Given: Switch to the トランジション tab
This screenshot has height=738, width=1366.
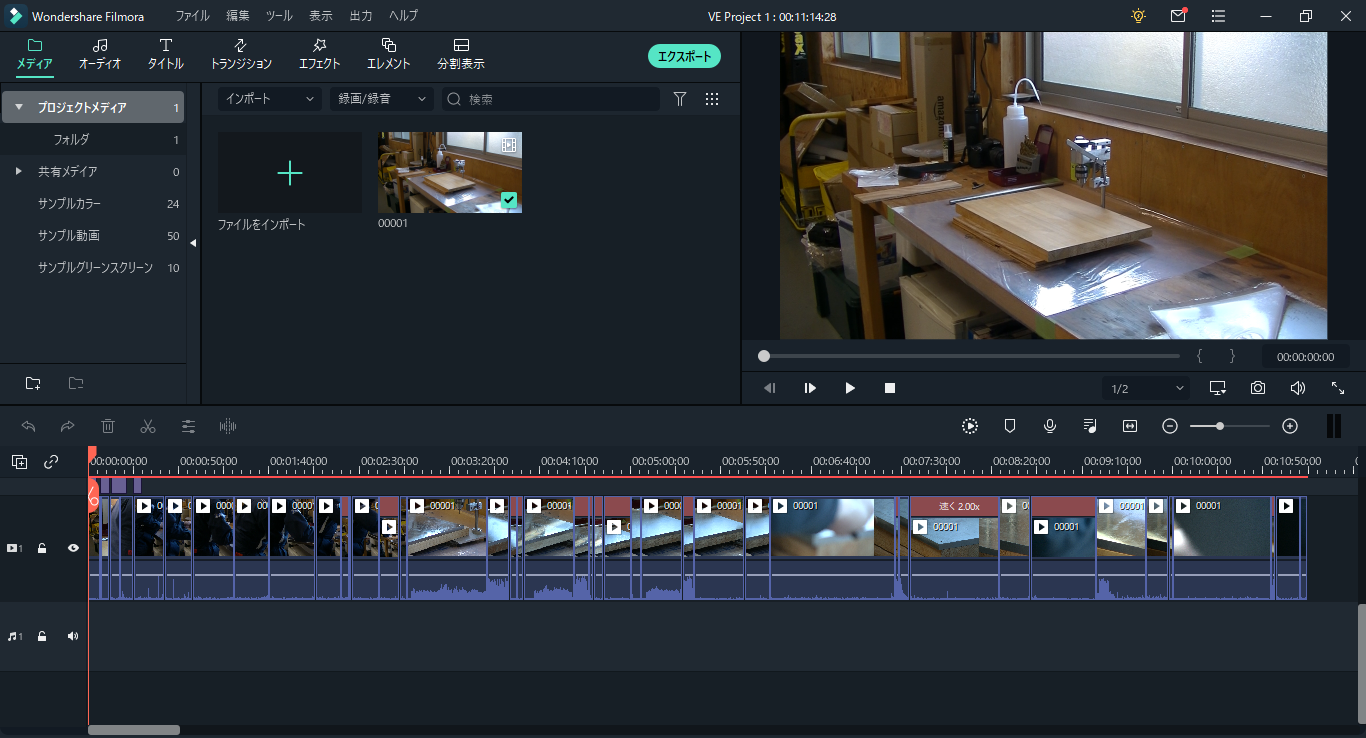Looking at the screenshot, I should coord(241,54).
